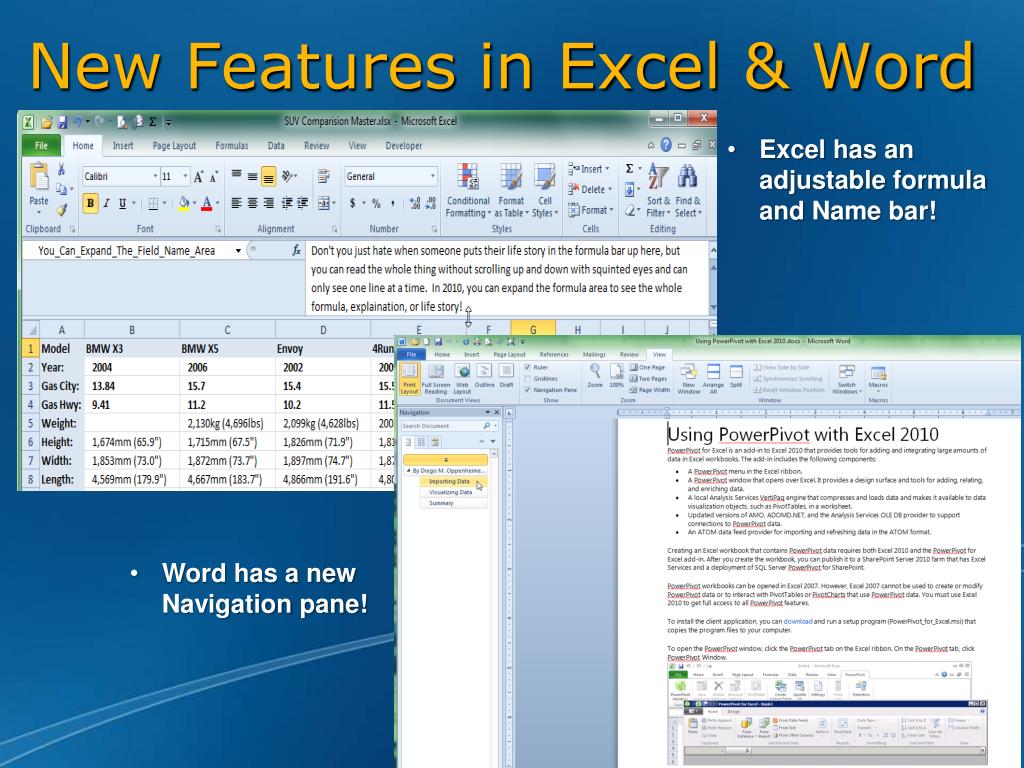Select the Format Painter brush in Excel
The width and height of the screenshot is (1024, 768).
(x=61, y=210)
